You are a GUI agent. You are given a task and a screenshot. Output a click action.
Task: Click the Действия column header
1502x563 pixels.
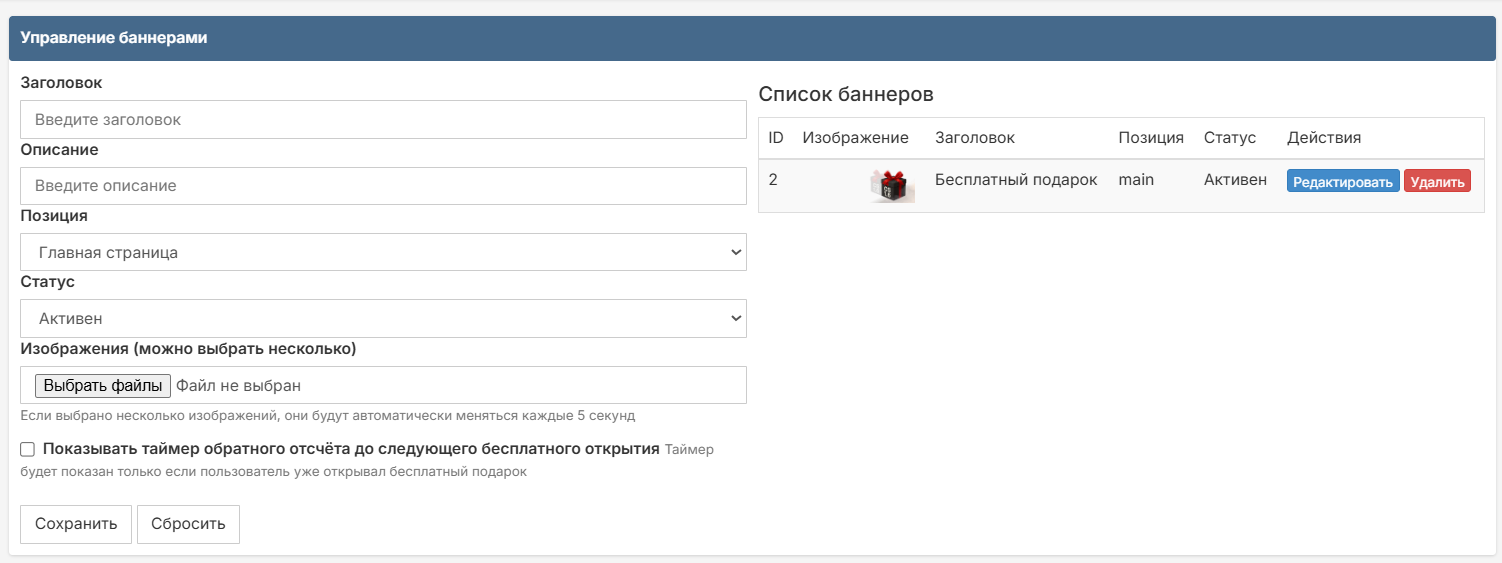(x=1324, y=138)
